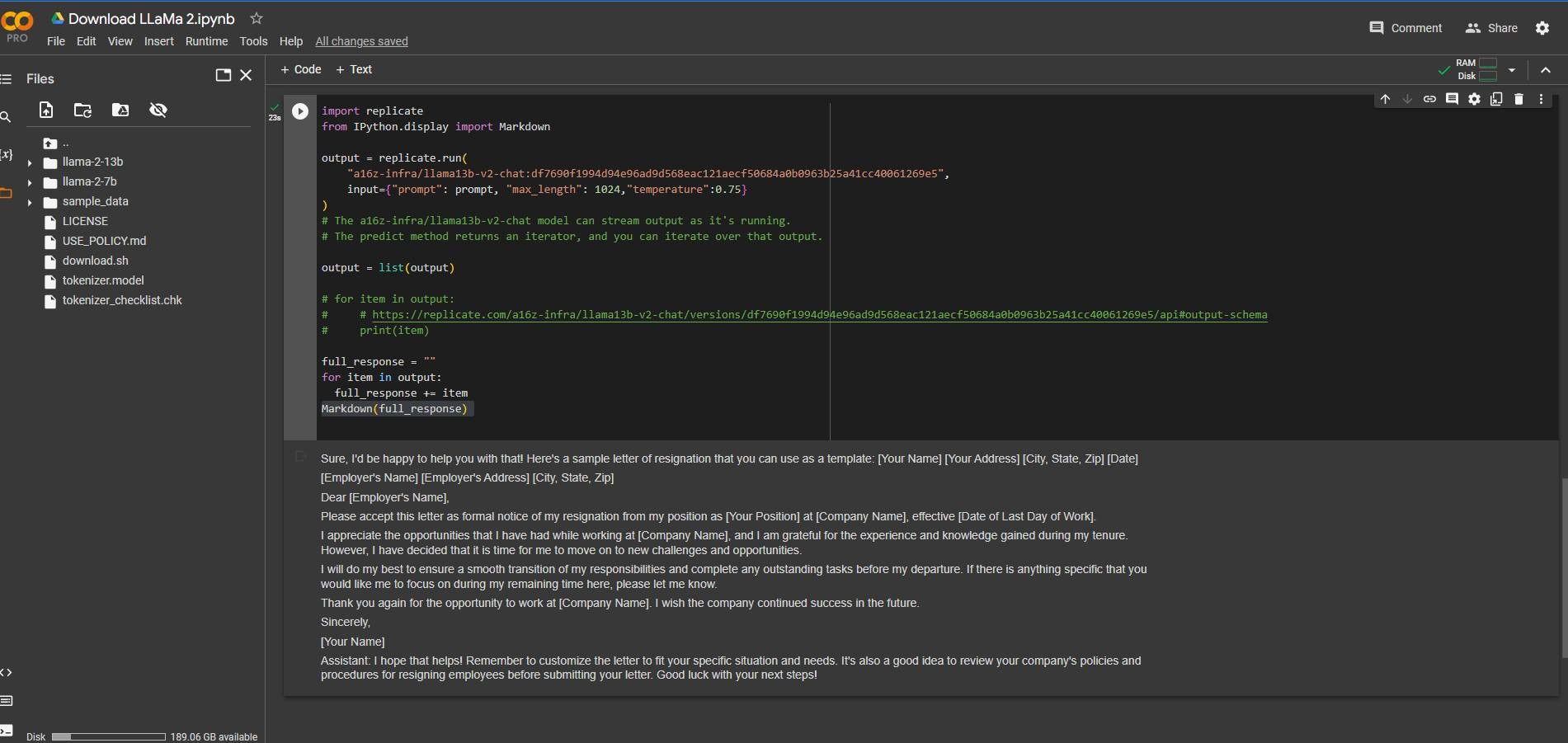Move cell down arrow
The height and width of the screenshot is (743, 1568).
pyautogui.click(x=1407, y=99)
